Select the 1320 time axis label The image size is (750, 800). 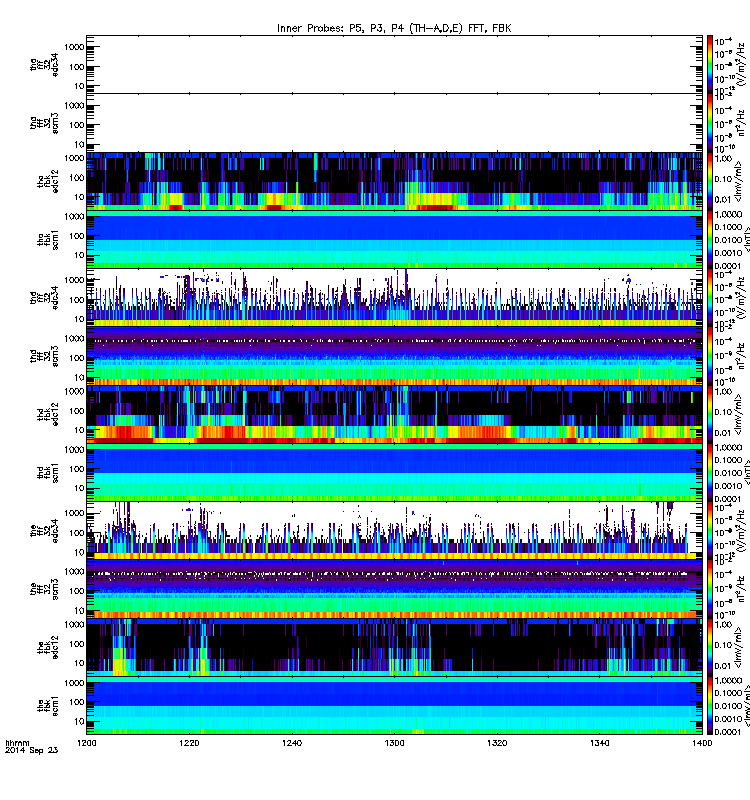point(497,743)
